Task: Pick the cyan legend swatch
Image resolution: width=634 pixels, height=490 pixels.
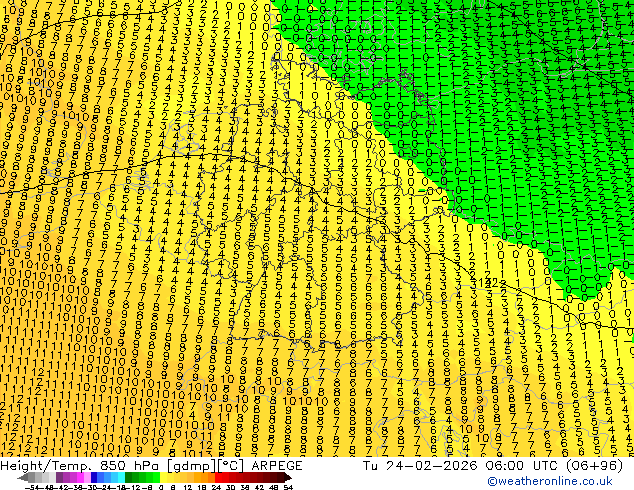Action: (121, 477)
